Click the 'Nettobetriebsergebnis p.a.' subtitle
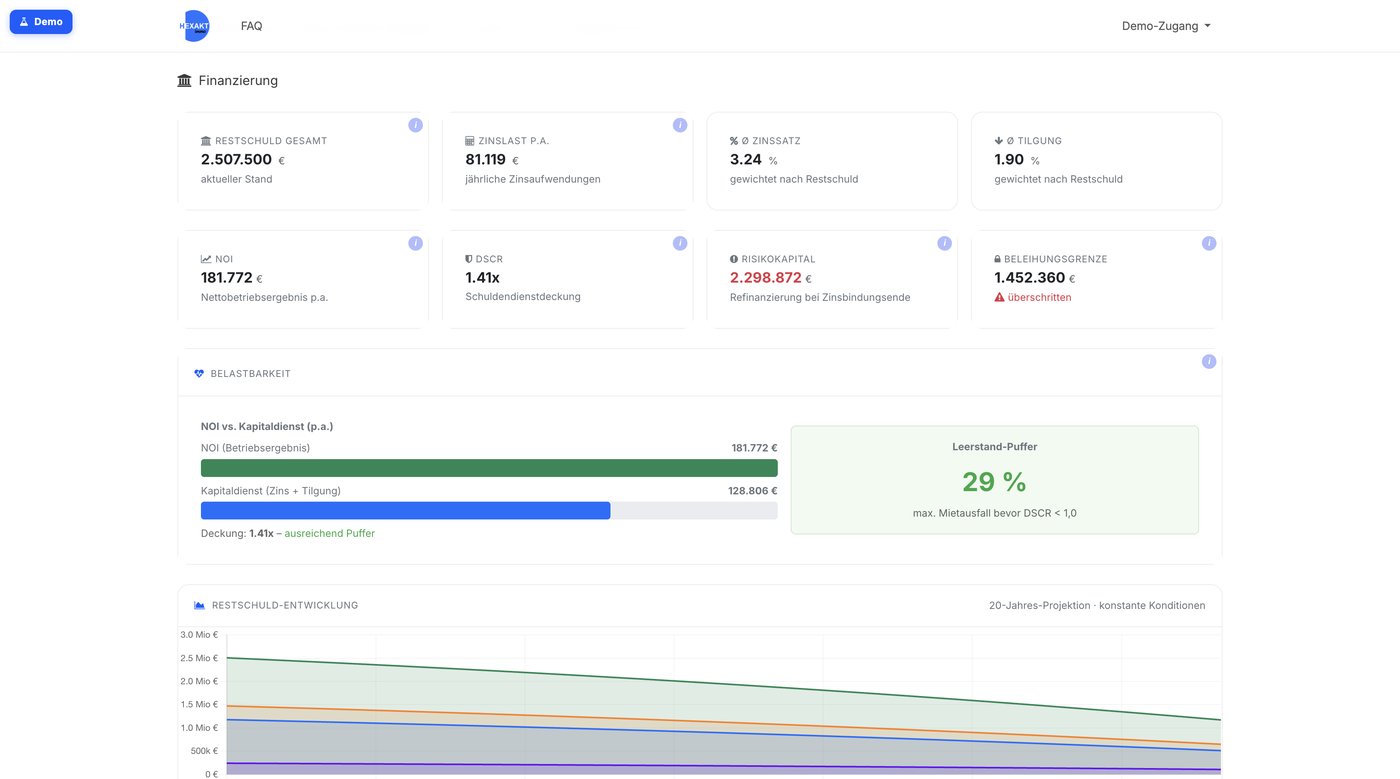The width and height of the screenshot is (1400, 779). click(265, 297)
